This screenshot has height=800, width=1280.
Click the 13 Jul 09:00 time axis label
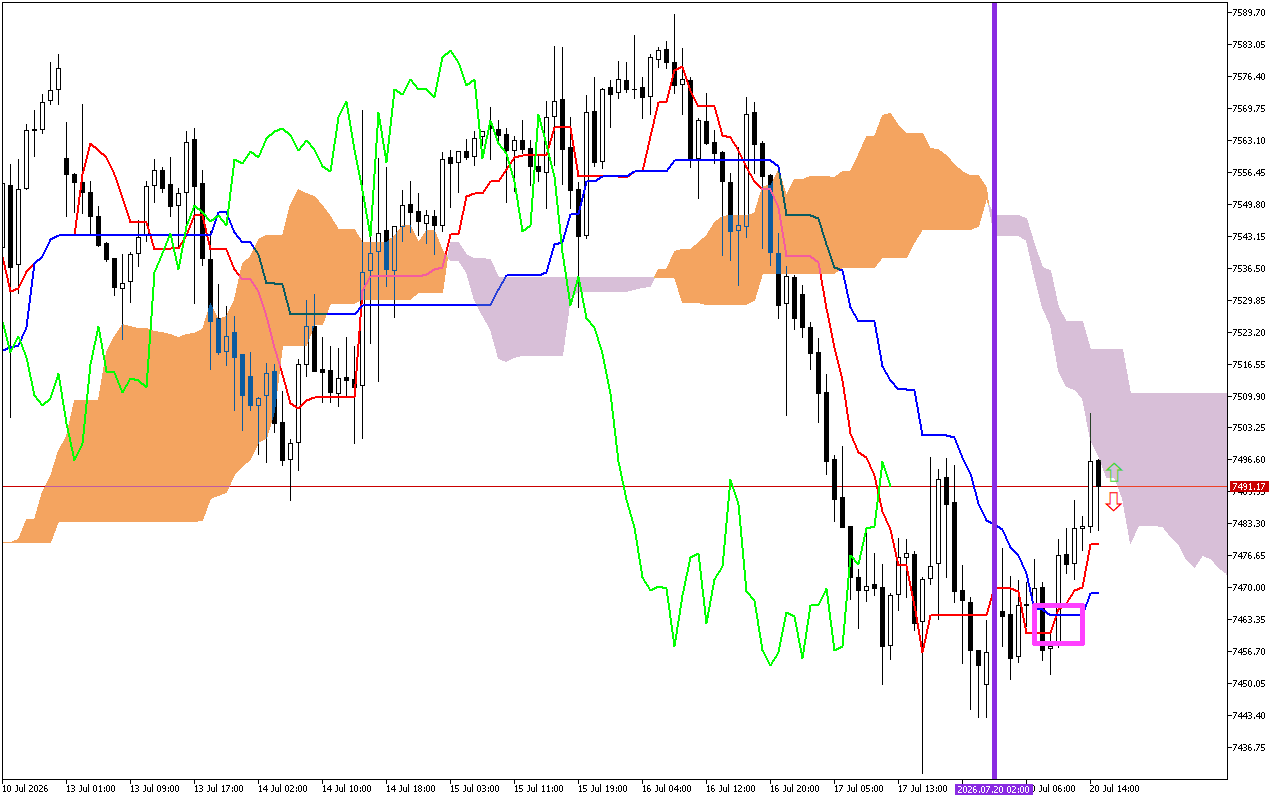coord(155,789)
